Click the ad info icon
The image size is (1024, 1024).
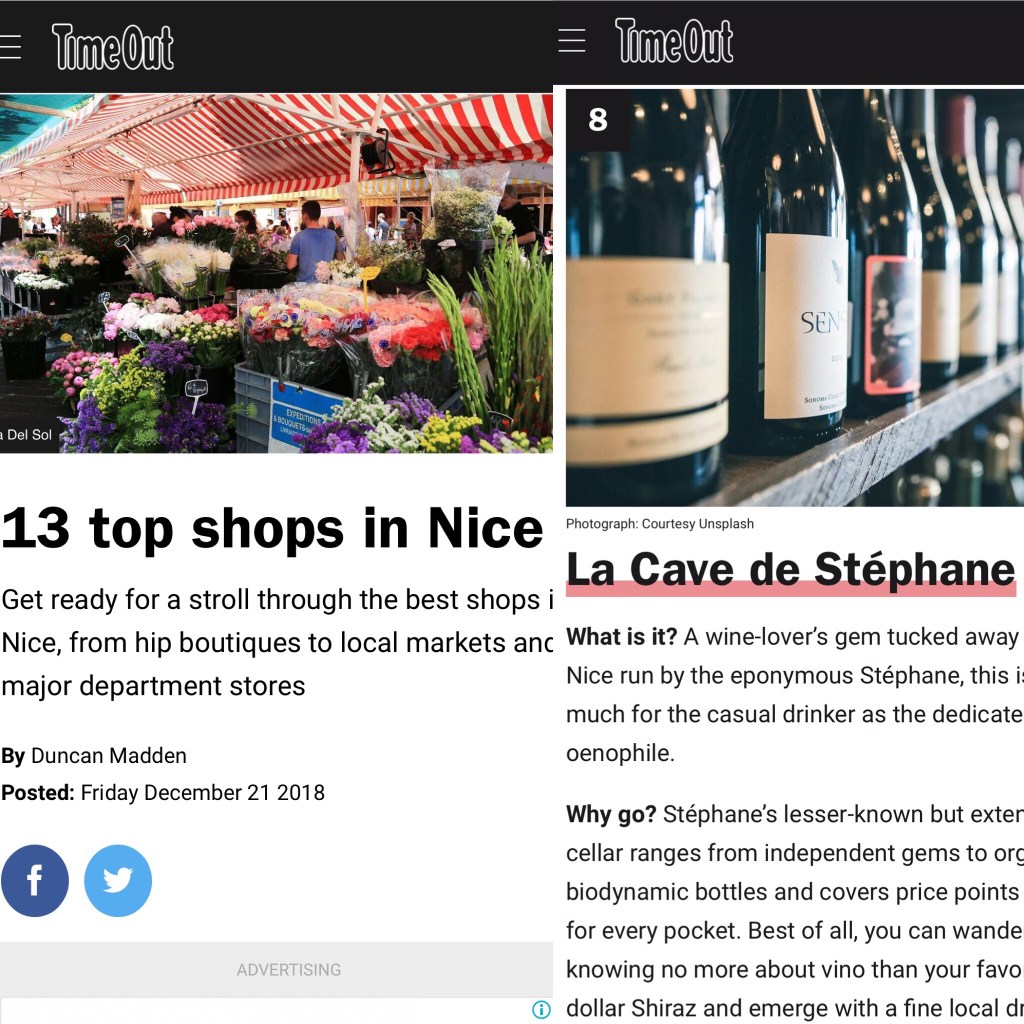541,1010
